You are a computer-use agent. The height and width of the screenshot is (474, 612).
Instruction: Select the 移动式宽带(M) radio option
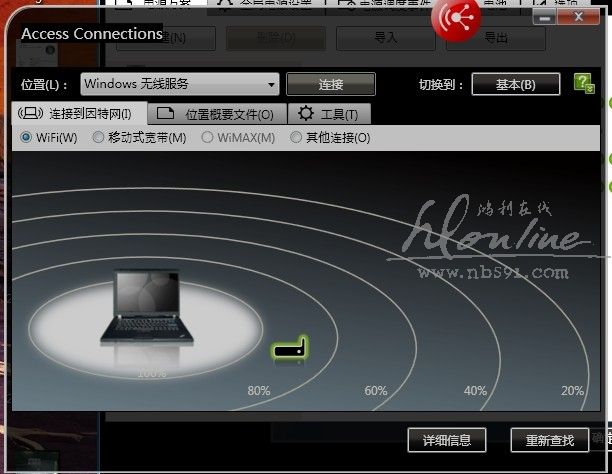[x=98, y=137]
